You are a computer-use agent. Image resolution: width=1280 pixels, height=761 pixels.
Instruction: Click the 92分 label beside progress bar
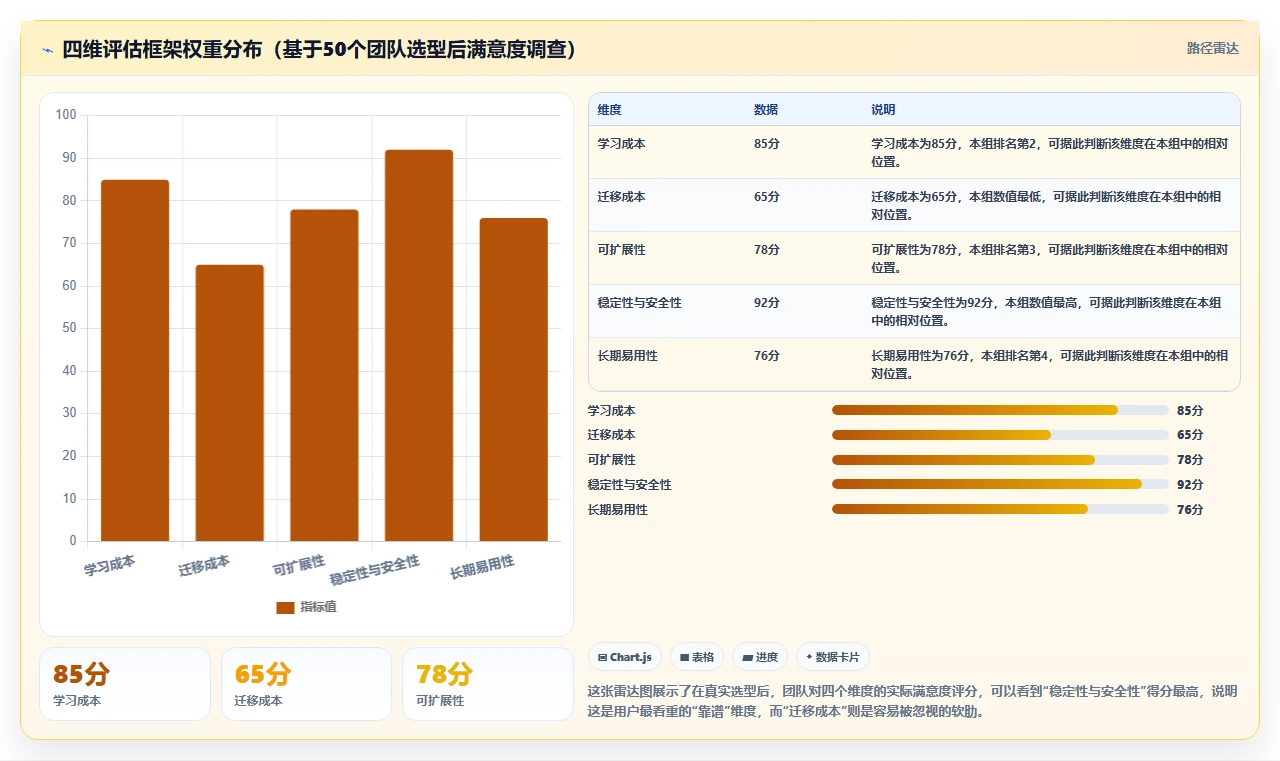[x=1190, y=485]
